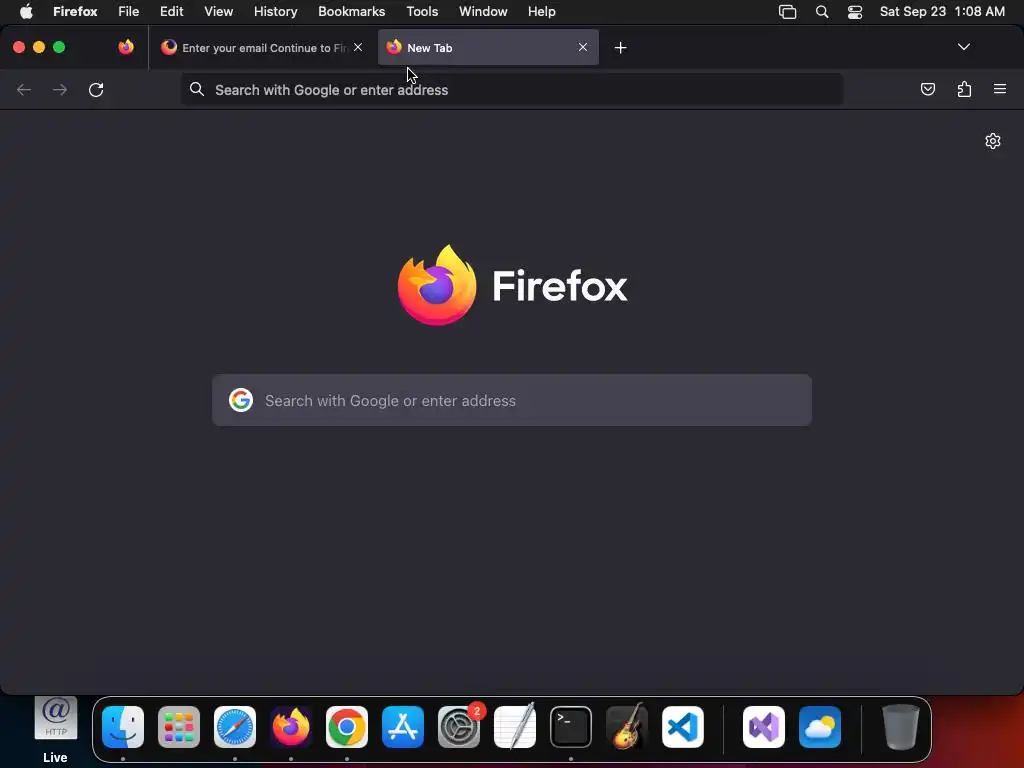Open the Firefox hamburger application menu
1024x768 pixels.
1000,89
